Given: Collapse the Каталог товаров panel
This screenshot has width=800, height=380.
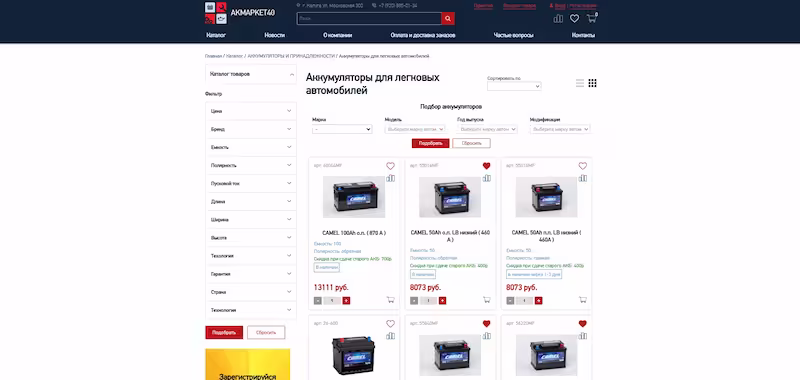Looking at the screenshot, I should pyautogui.click(x=251, y=74).
